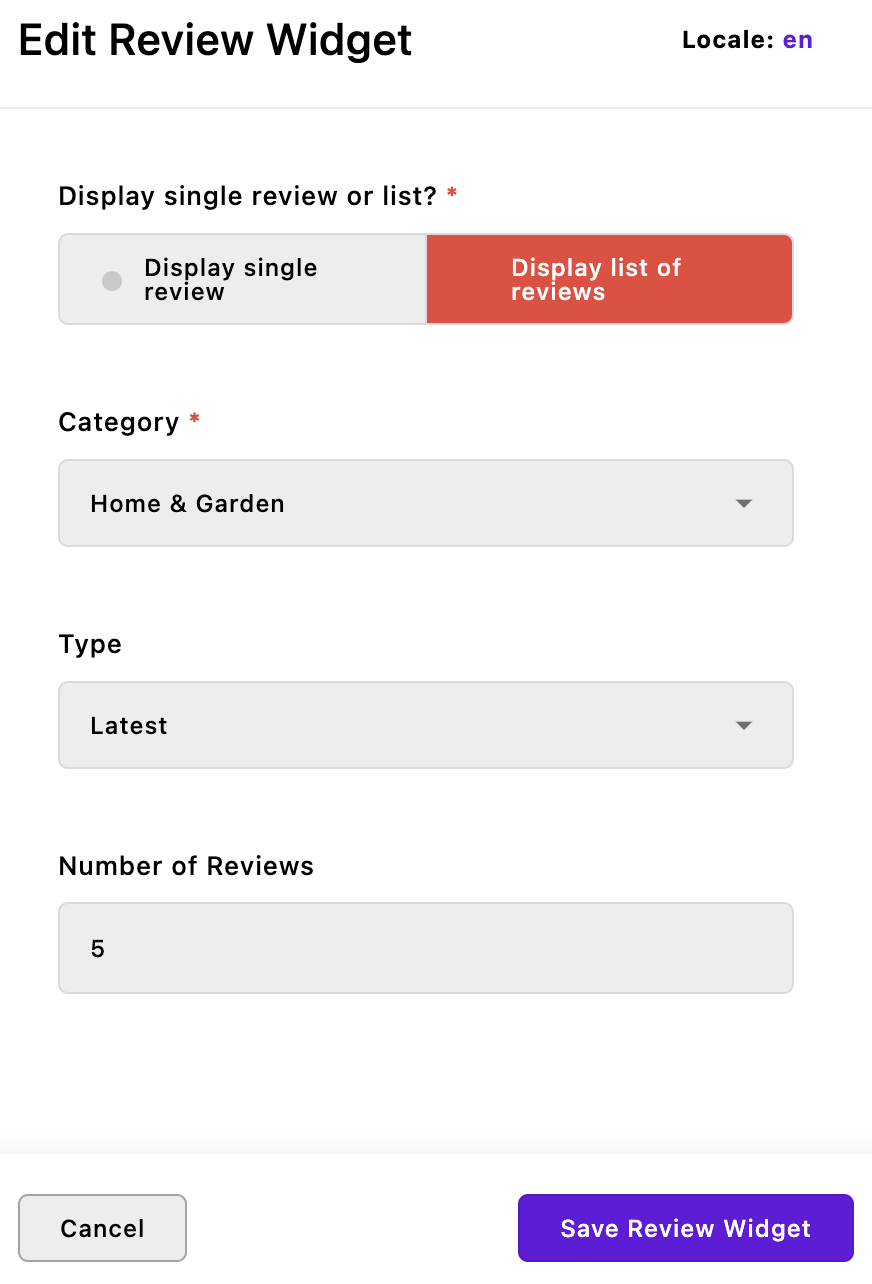
Task: Open the Type selector showing Latest
Action: click(x=426, y=725)
